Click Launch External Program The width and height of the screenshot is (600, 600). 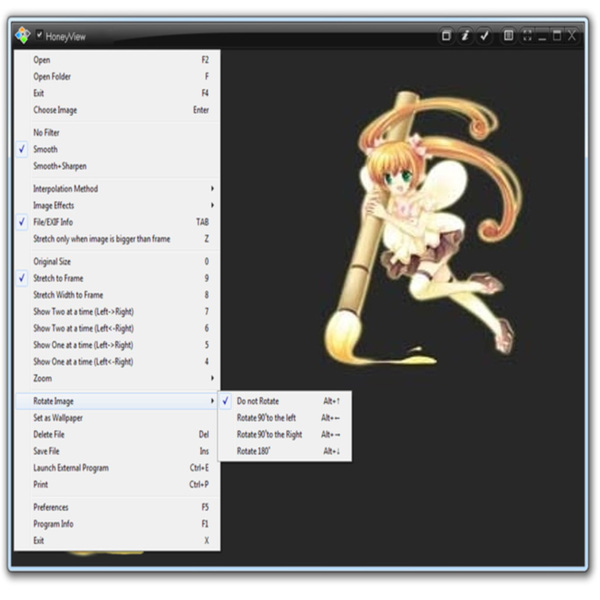pos(118,468)
